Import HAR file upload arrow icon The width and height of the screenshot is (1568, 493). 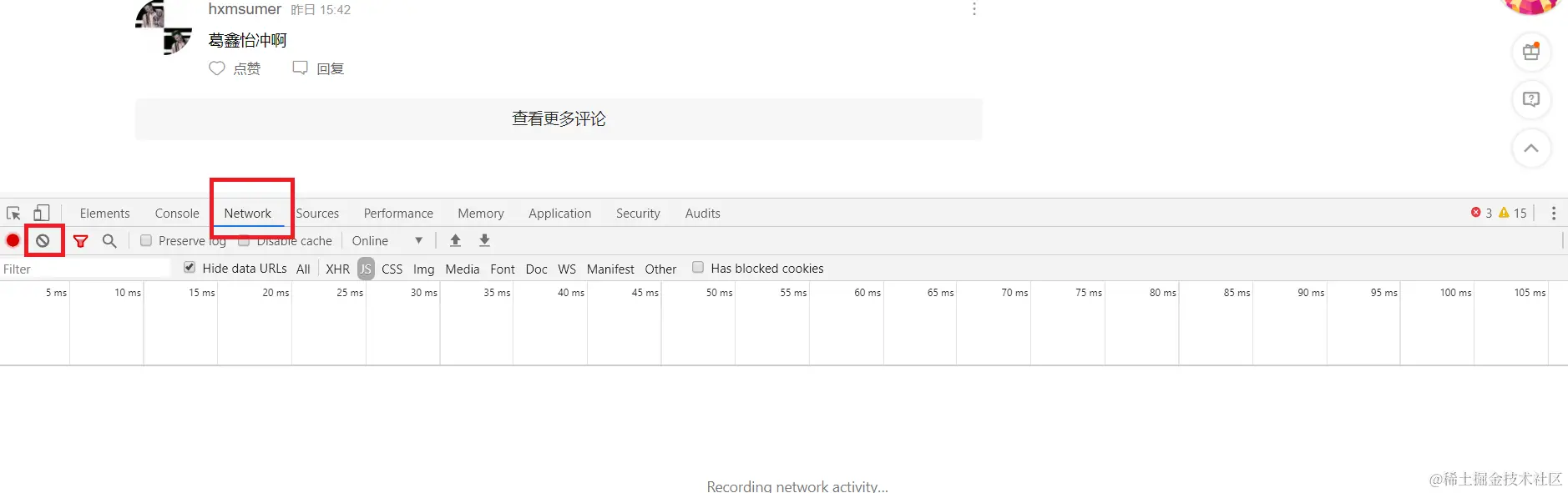click(x=455, y=240)
